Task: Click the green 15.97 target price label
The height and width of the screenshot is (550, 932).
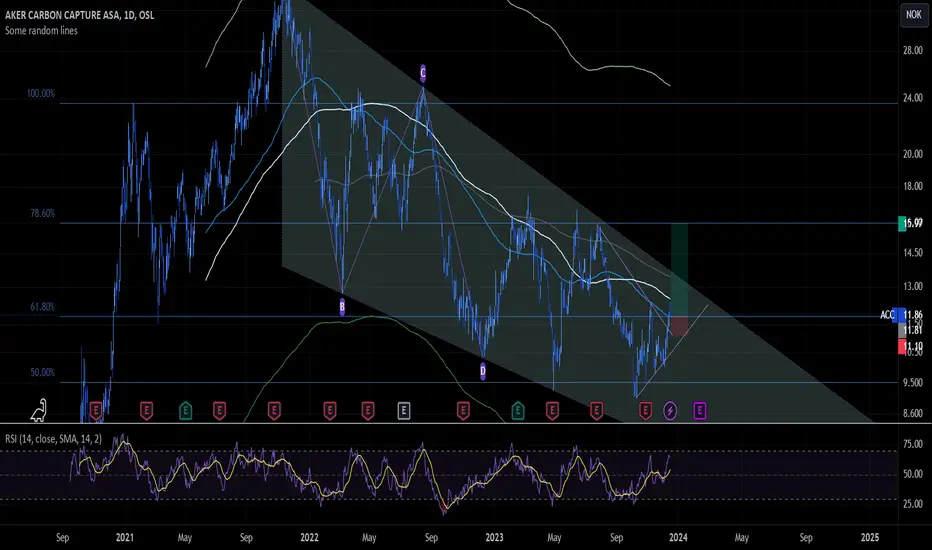Action: click(911, 224)
